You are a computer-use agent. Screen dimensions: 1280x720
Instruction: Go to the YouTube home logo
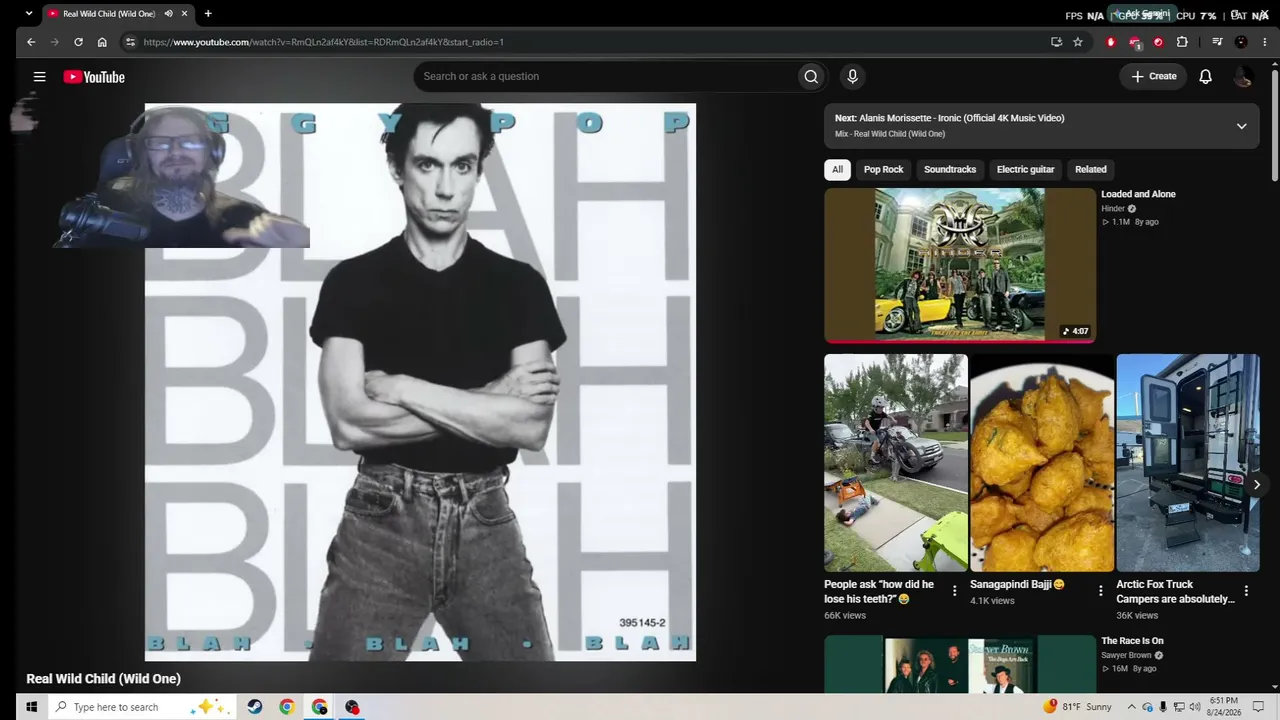click(94, 77)
